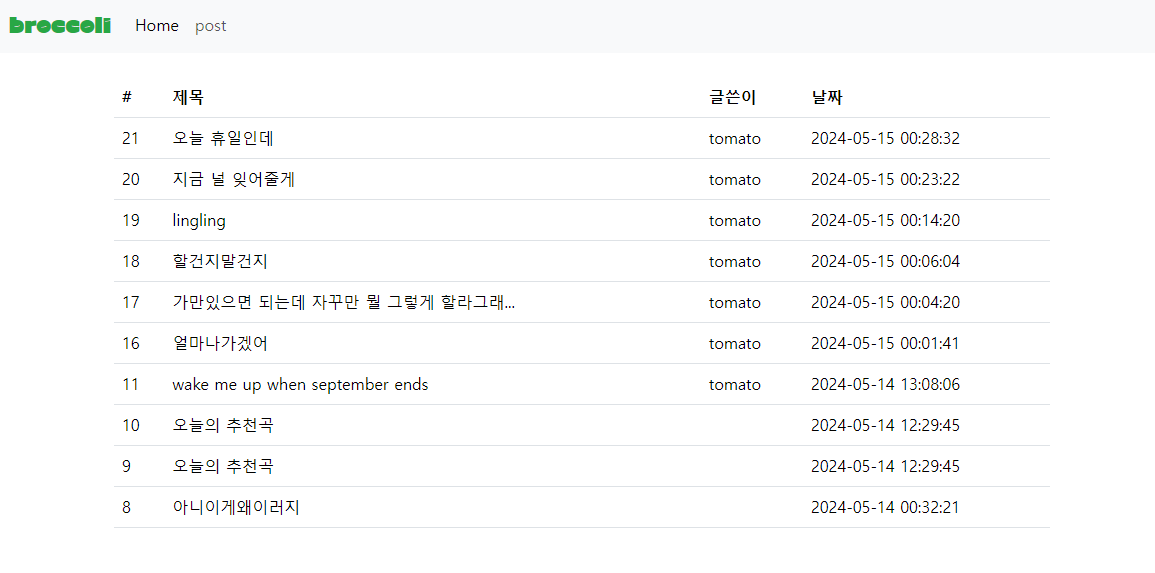This screenshot has height=573, width=1155.
Task: Click the 날짜 column header
Action: (x=827, y=97)
